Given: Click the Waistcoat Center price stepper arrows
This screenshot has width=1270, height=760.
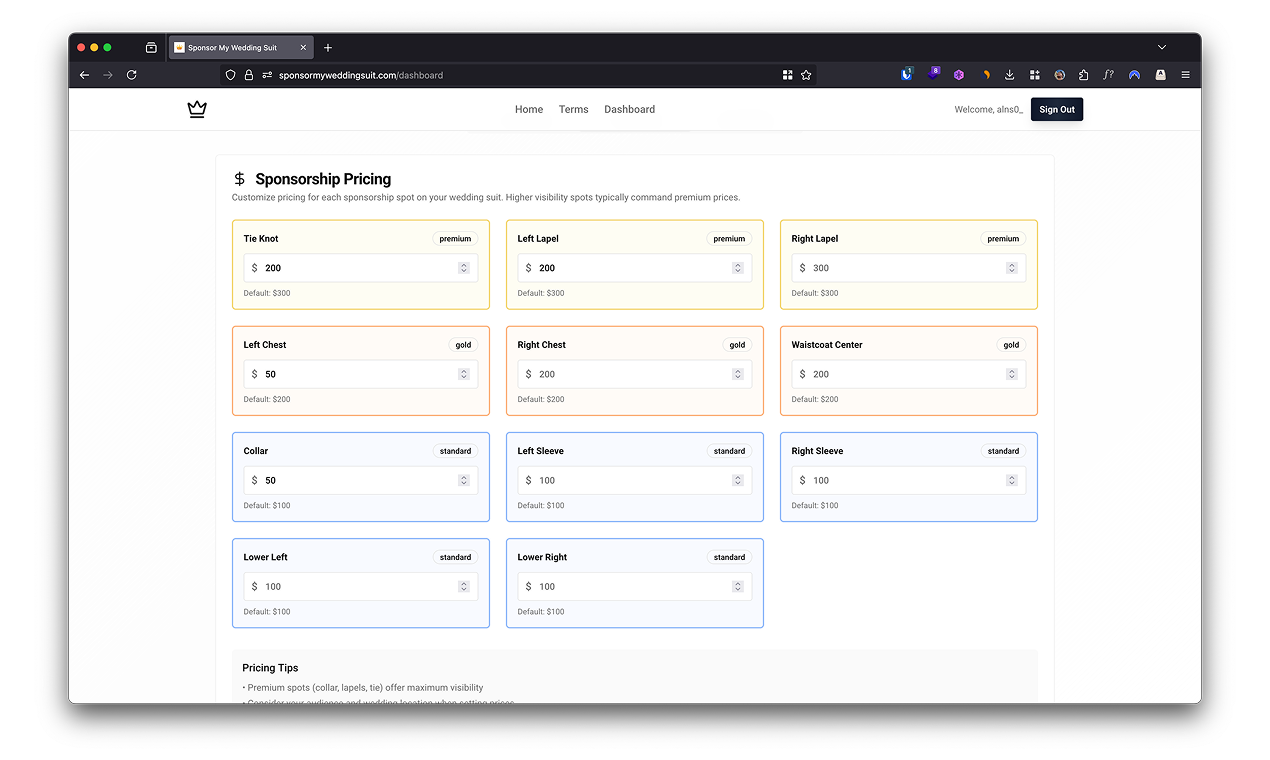Looking at the screenshot, I should pos(1012,374).
